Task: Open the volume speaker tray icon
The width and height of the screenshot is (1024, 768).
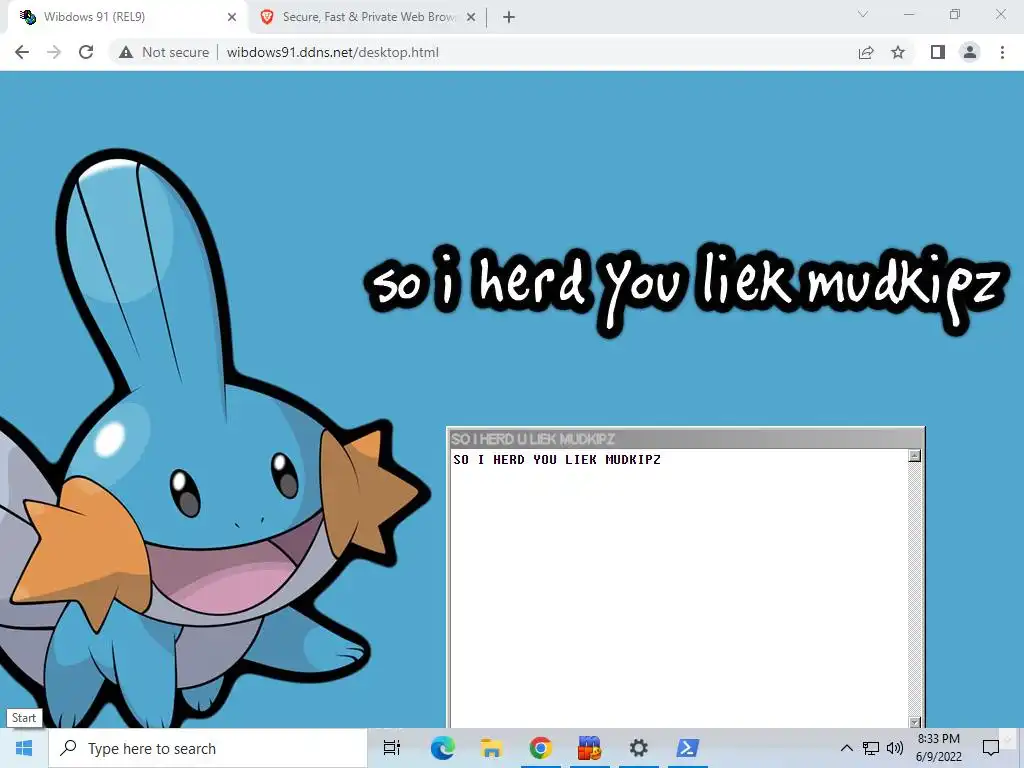Action: [895, 748]
